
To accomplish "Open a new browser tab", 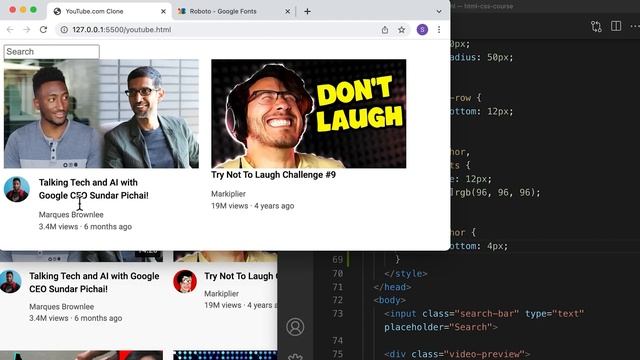I will pyautogui.click(x=307, y=11).
